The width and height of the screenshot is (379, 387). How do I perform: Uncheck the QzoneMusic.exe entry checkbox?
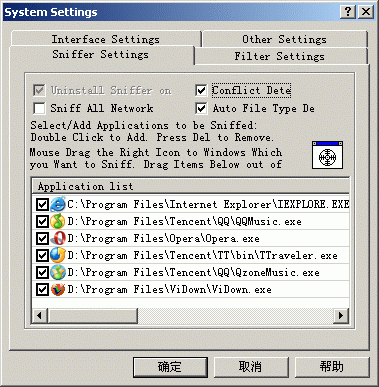[x=42, y=272]
